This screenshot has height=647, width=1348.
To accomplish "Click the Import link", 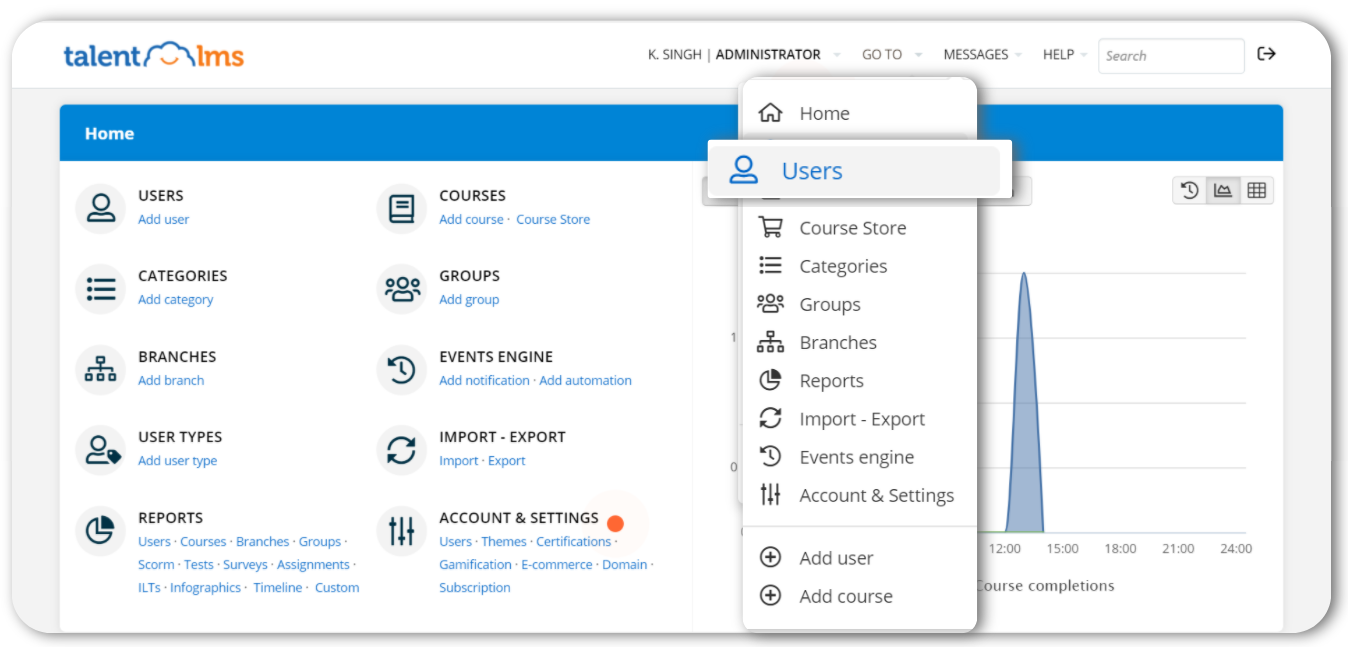I will click(x=459, y=460).
